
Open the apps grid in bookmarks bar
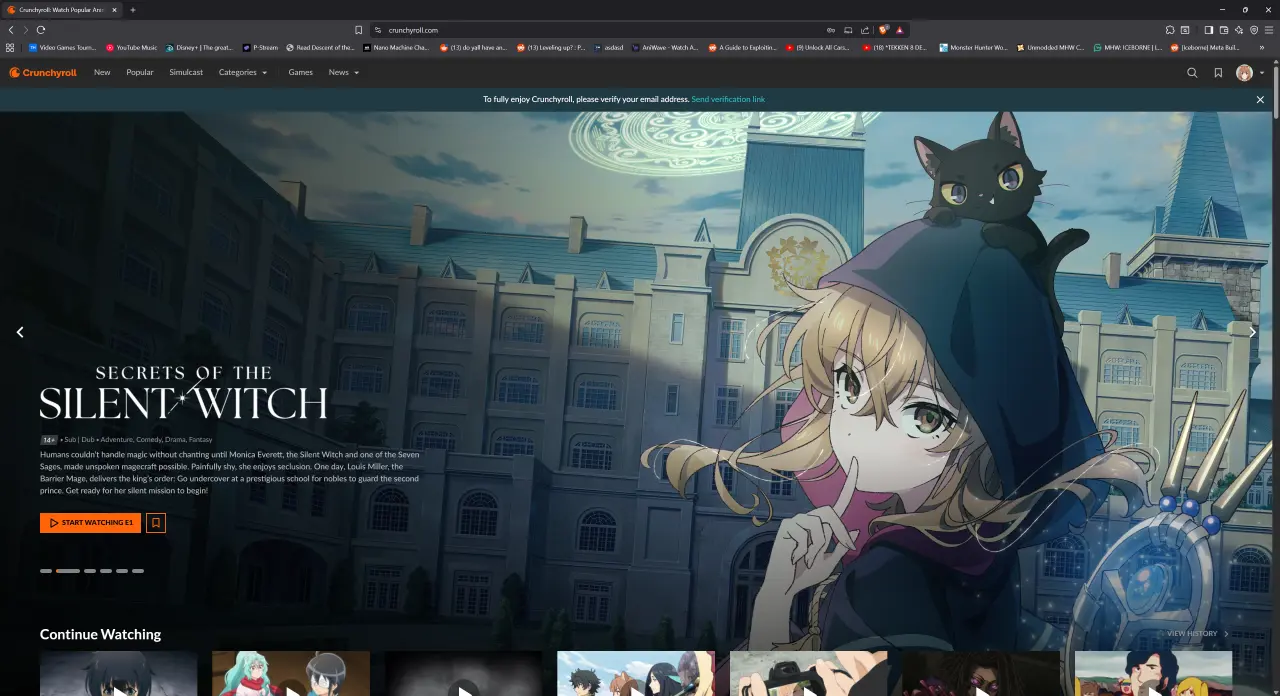point(10,47)
